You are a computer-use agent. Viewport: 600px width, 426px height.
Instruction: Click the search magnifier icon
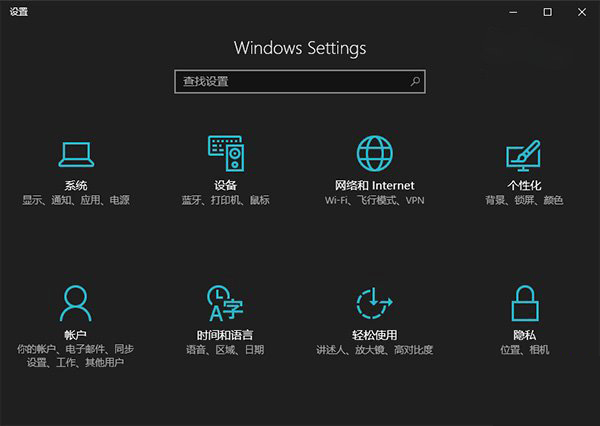coord(415,81)
